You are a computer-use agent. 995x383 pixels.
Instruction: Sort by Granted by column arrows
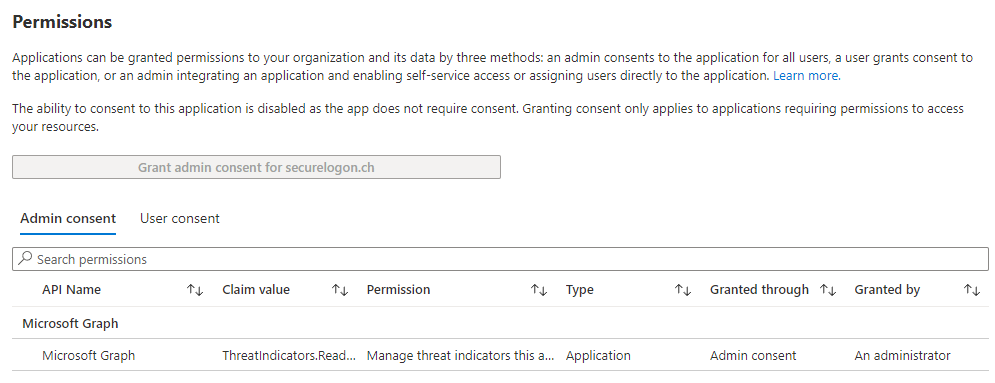click(972, 290)
